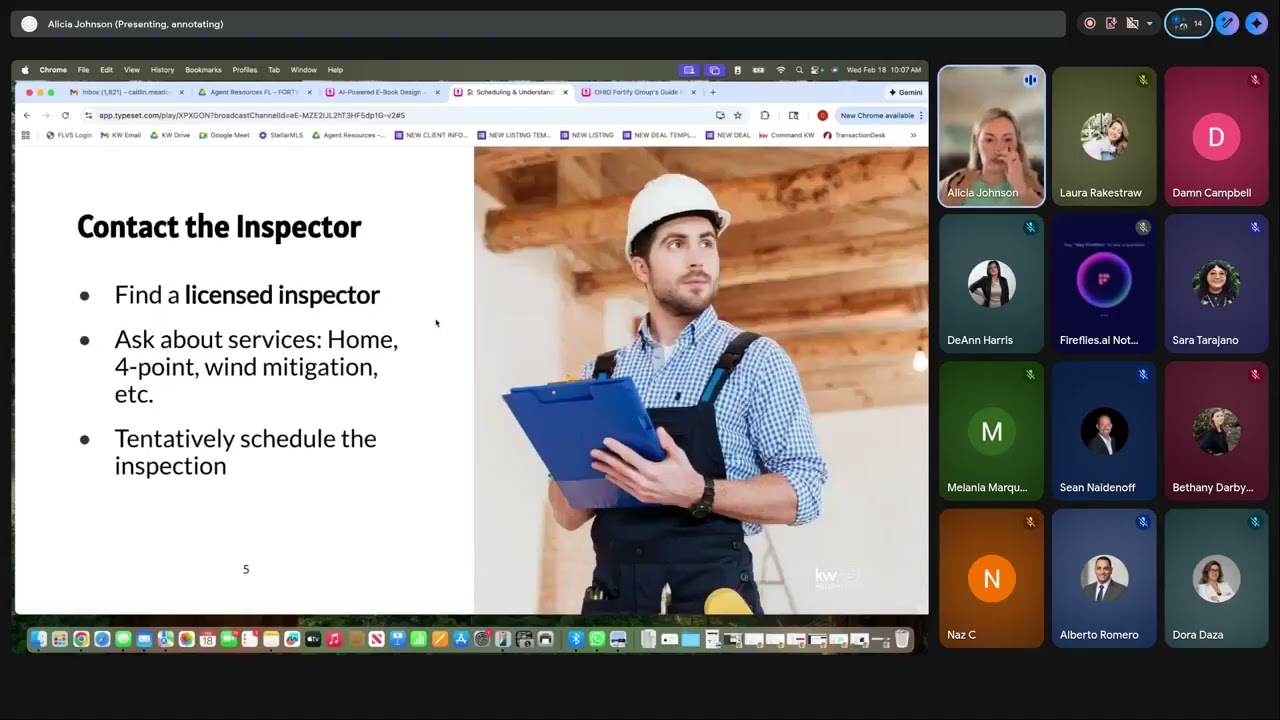Click Sean Naidenoff's muted microphone icon
Screen dimensions: 1280x720
1143,375
